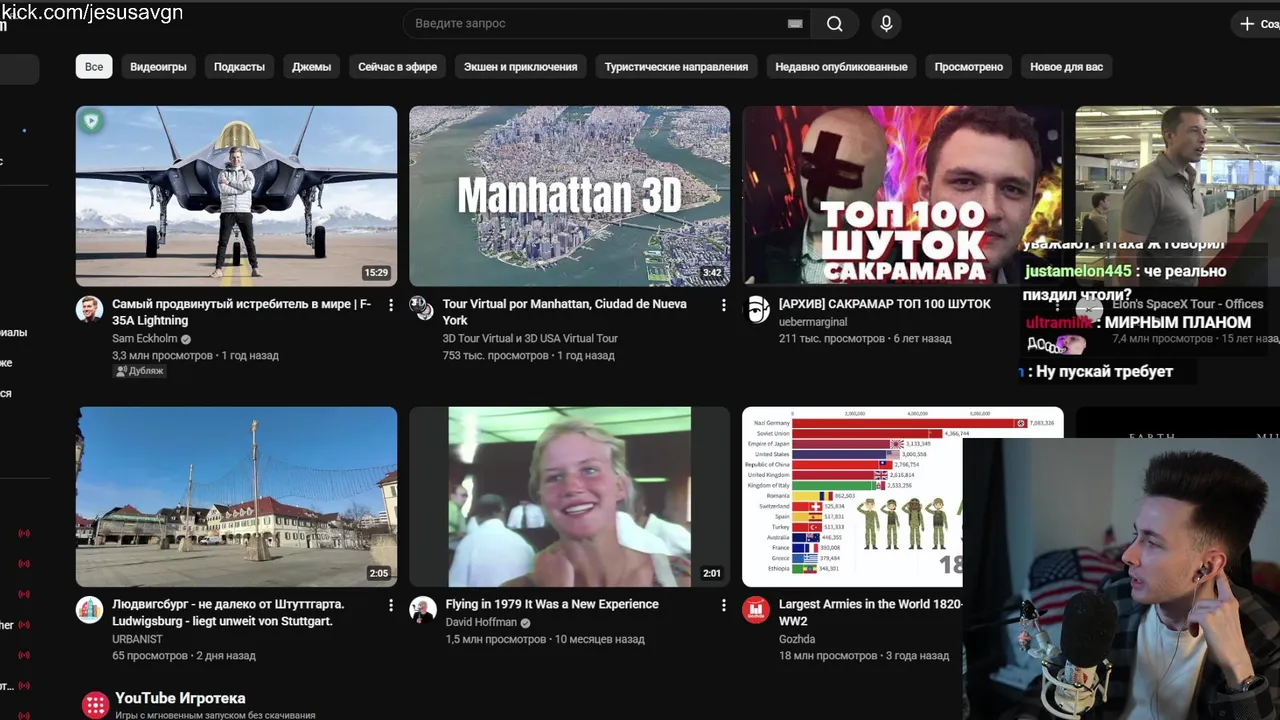The image size is (1280, 720).
Task: Click the Дубляж badge
Action: point(140,371)
